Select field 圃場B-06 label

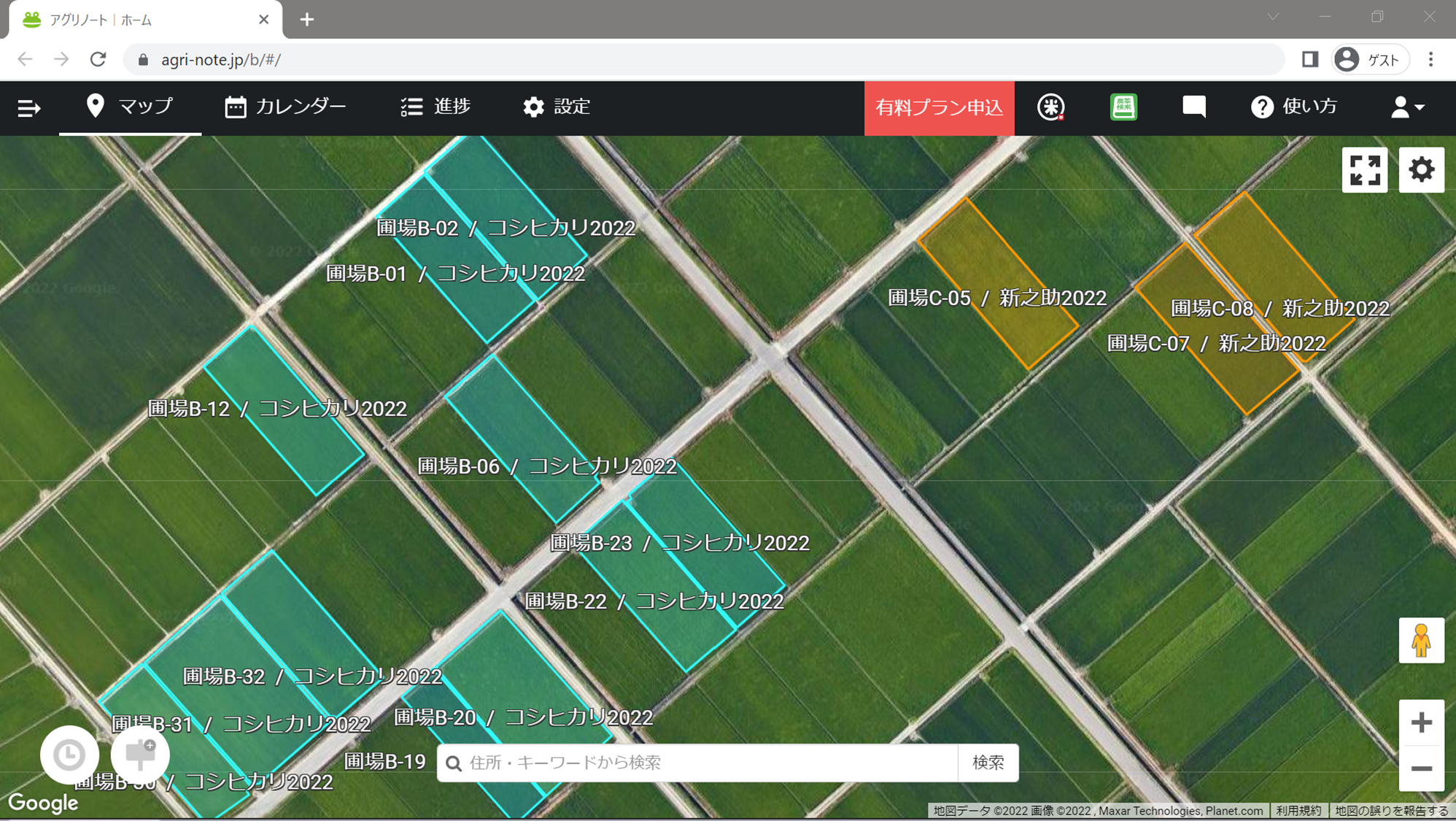point(547,466)
